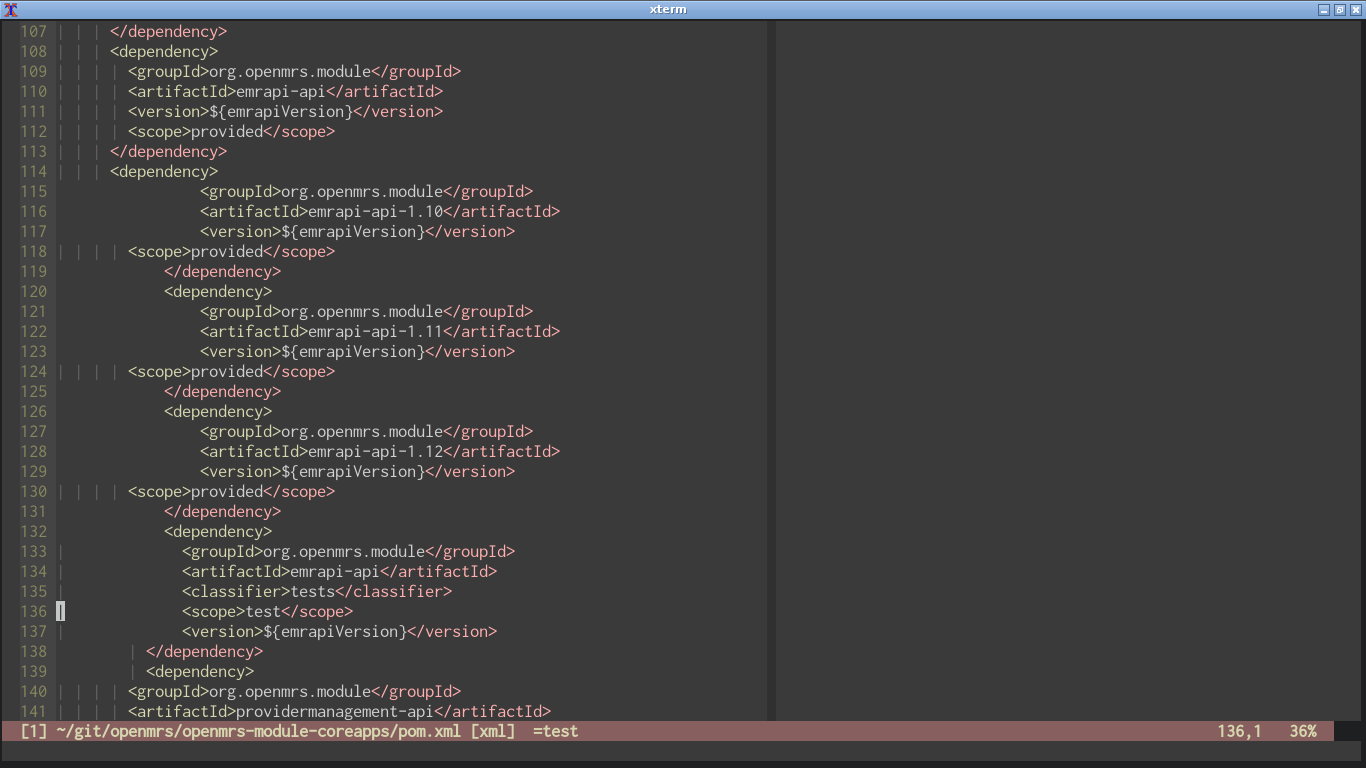Viewport: 1366px width, 768px height.
Task: Click closing dependency tag on line 113
Action: (x=169, y=151)
